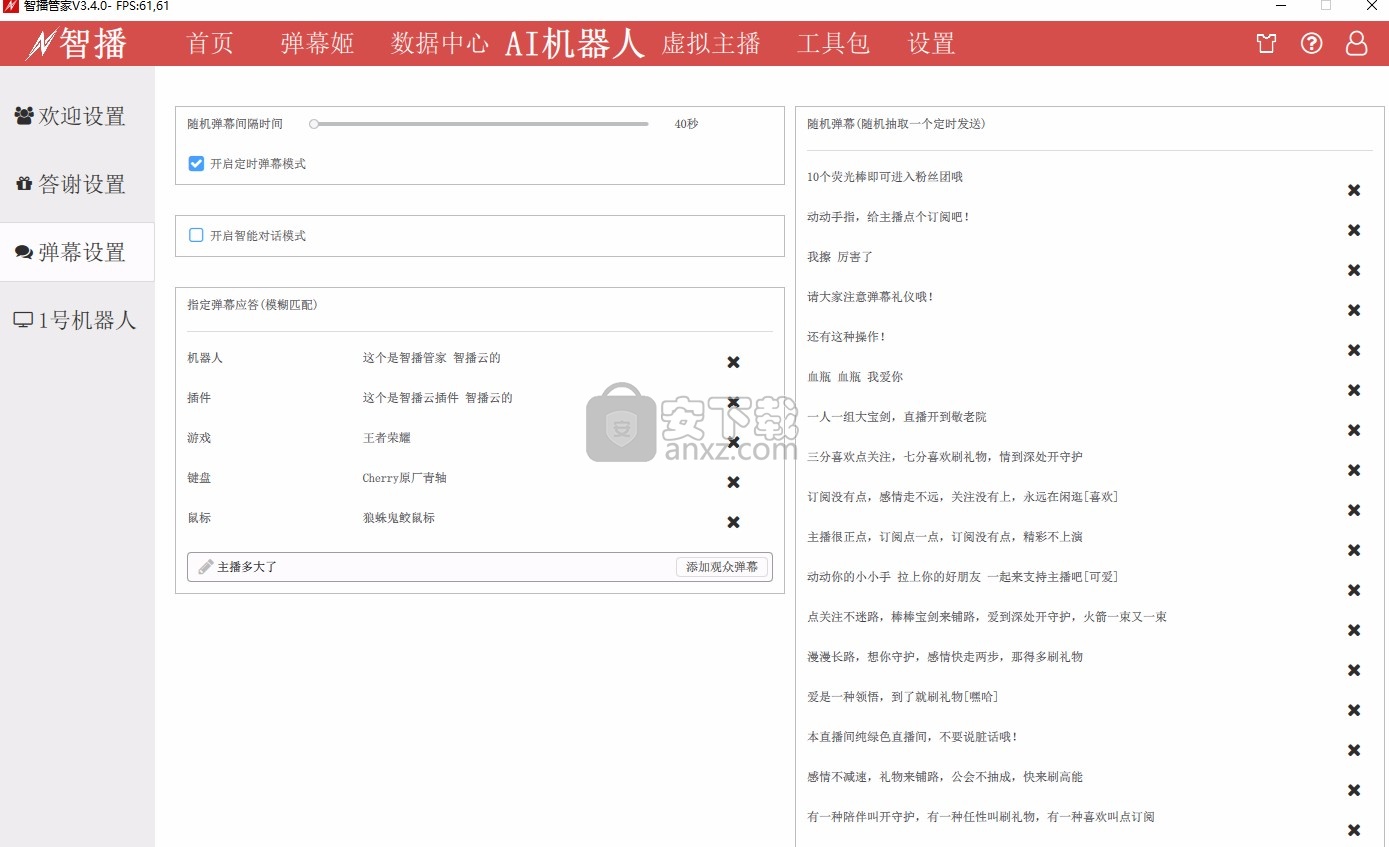Remove 三分喜欢点关注 danmaku
The image size is (1389, 847).
click(x=1354, y=470)
